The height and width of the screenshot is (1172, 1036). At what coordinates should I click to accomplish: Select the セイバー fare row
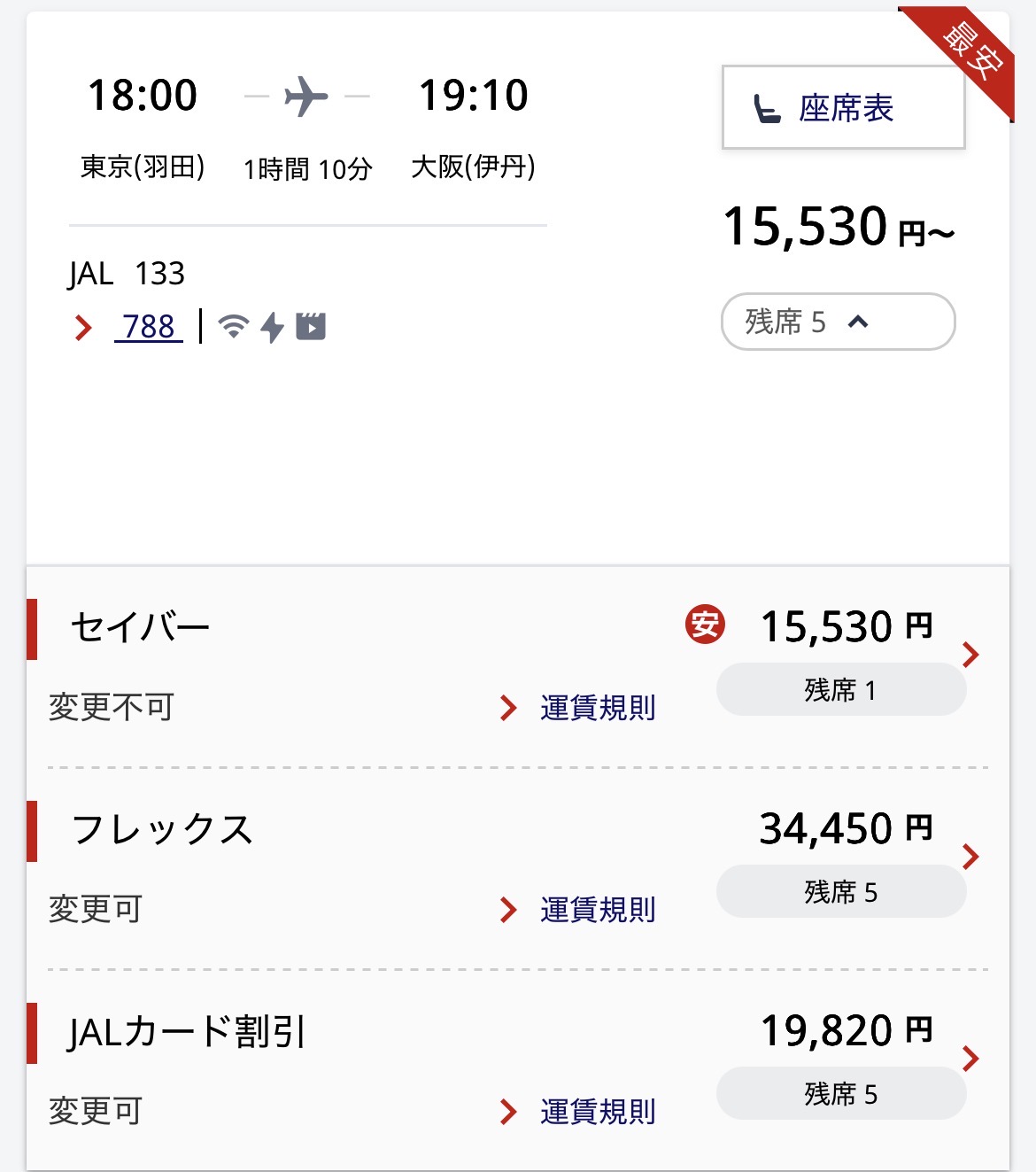[970, 655]
